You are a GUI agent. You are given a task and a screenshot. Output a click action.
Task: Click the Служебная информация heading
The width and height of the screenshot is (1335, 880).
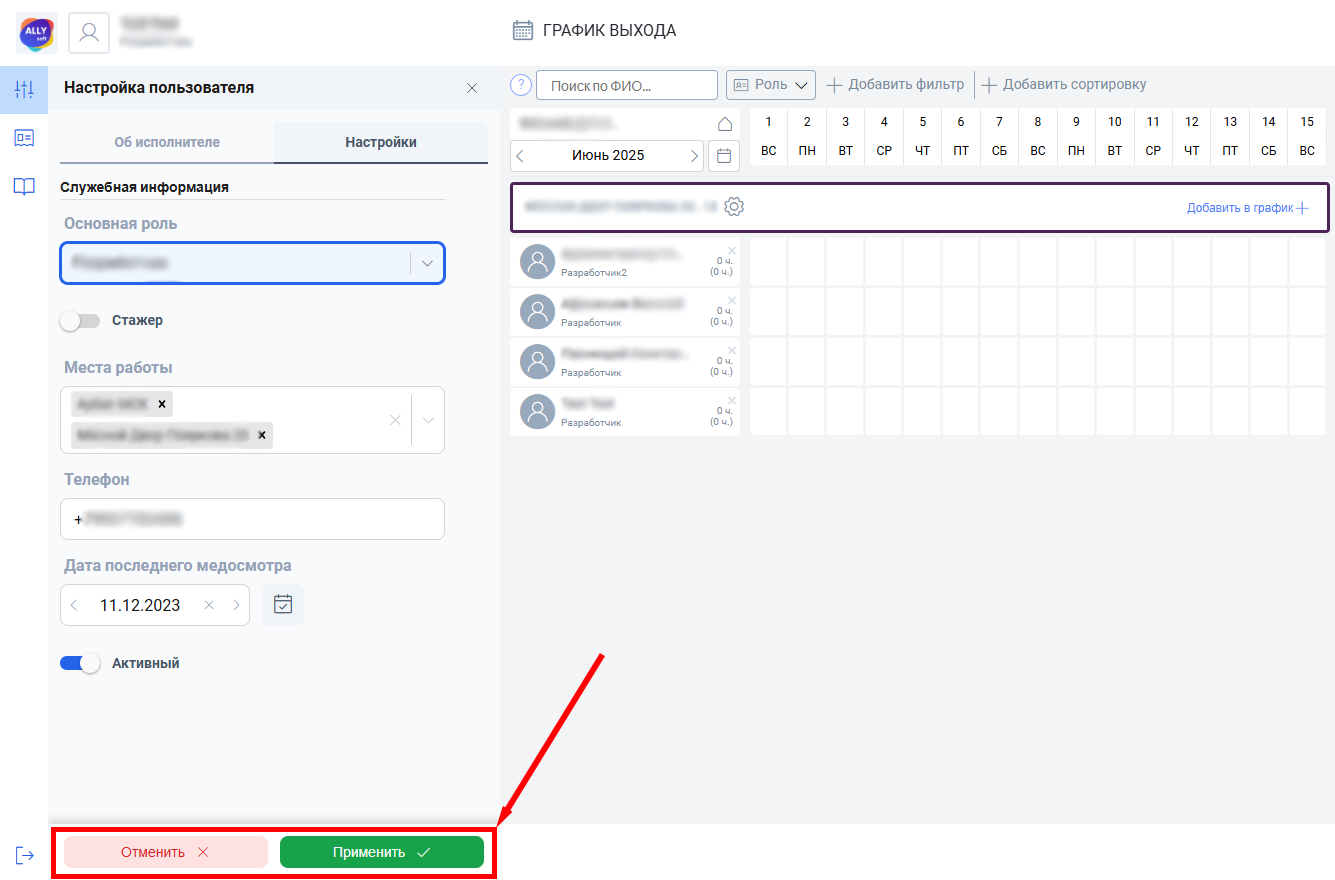[x=145, y=187]
